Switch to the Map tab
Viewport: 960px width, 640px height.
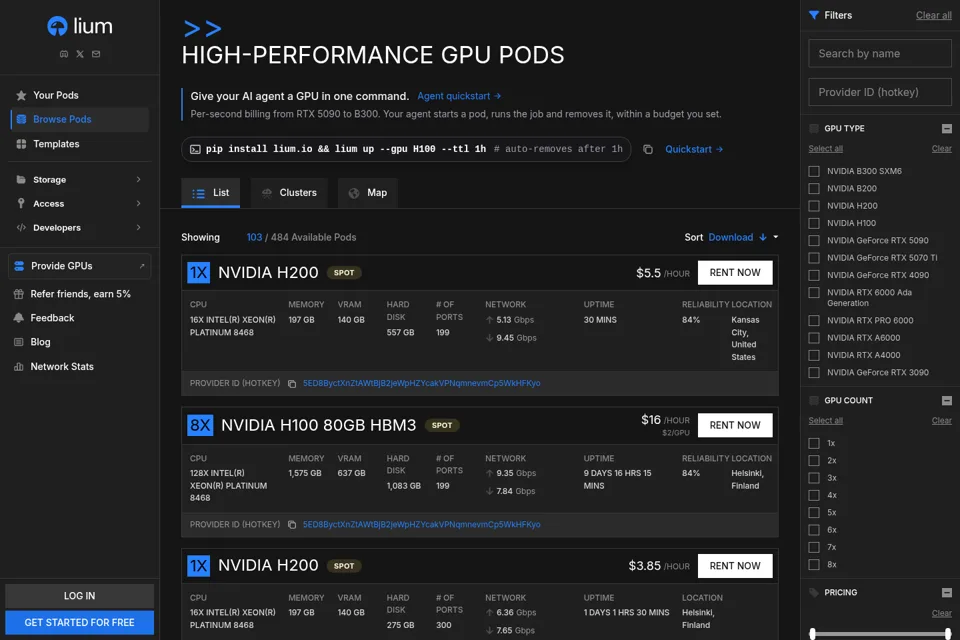coord(368,193)
